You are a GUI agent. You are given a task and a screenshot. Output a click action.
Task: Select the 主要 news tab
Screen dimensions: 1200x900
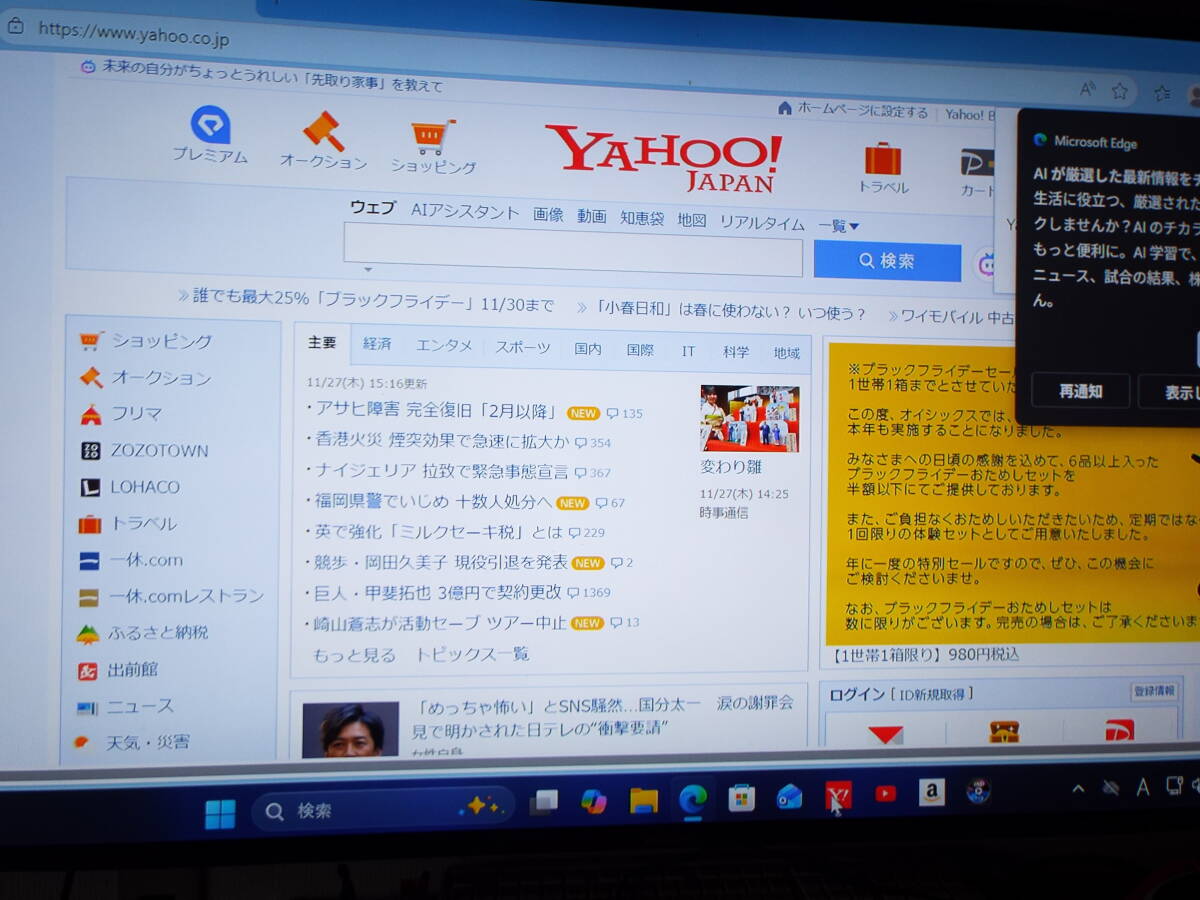(x=322, y=343)
